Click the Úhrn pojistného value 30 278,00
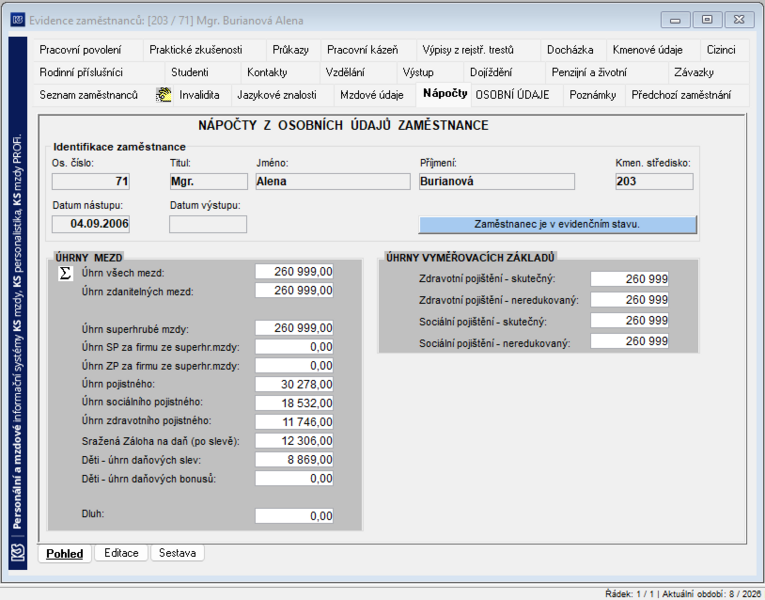This screenshot has height=600, width=765. coord(294,384)
